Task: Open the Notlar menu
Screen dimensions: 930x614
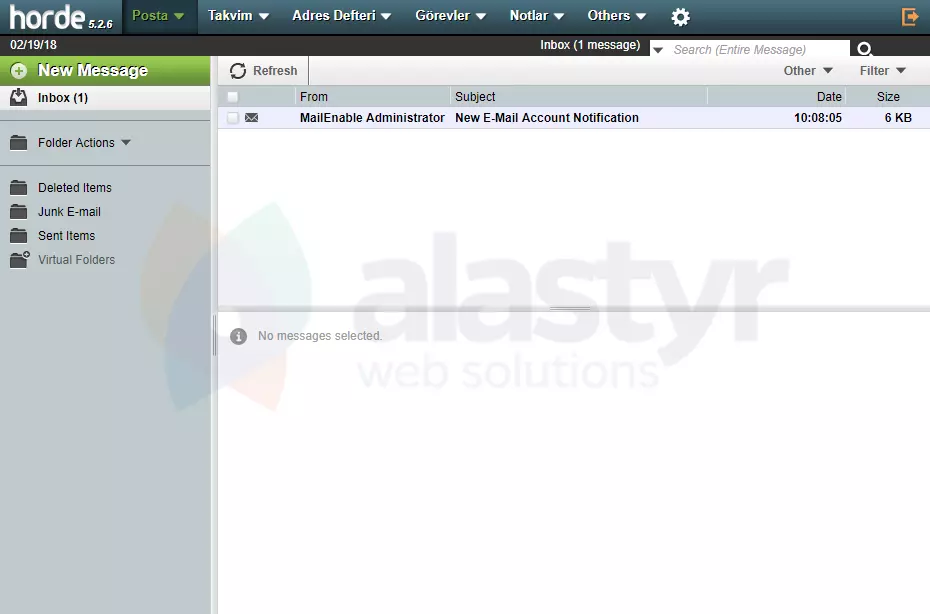Action: 536,16
